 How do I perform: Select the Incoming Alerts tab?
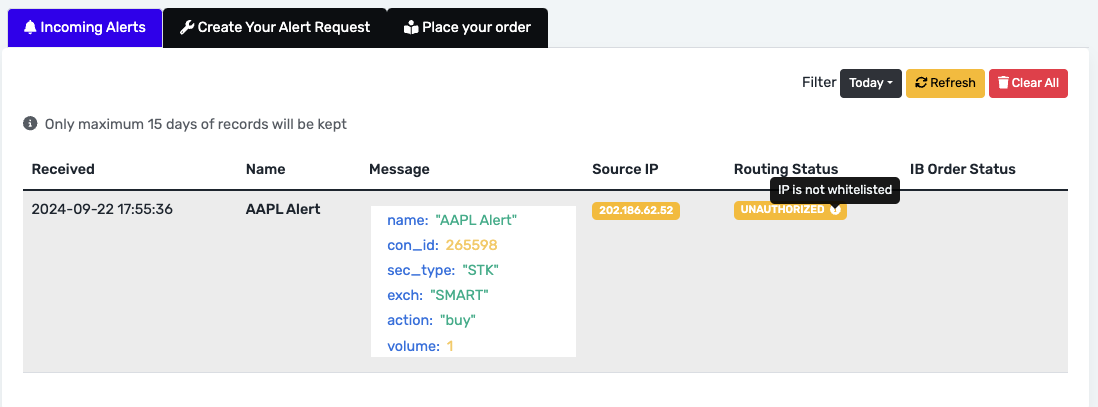tap(85, 28)
